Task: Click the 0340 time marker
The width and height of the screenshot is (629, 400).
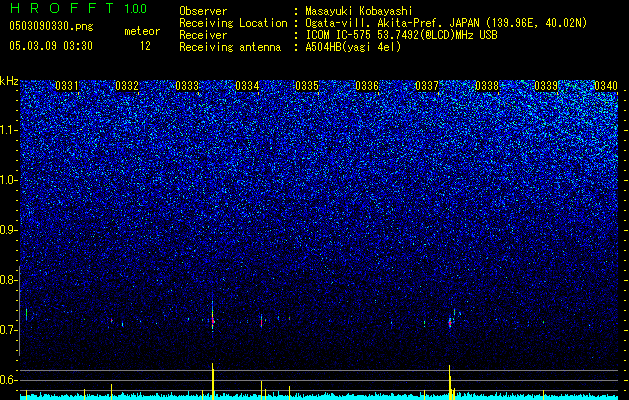Action: pyautogui.click(x=606, y=86)
